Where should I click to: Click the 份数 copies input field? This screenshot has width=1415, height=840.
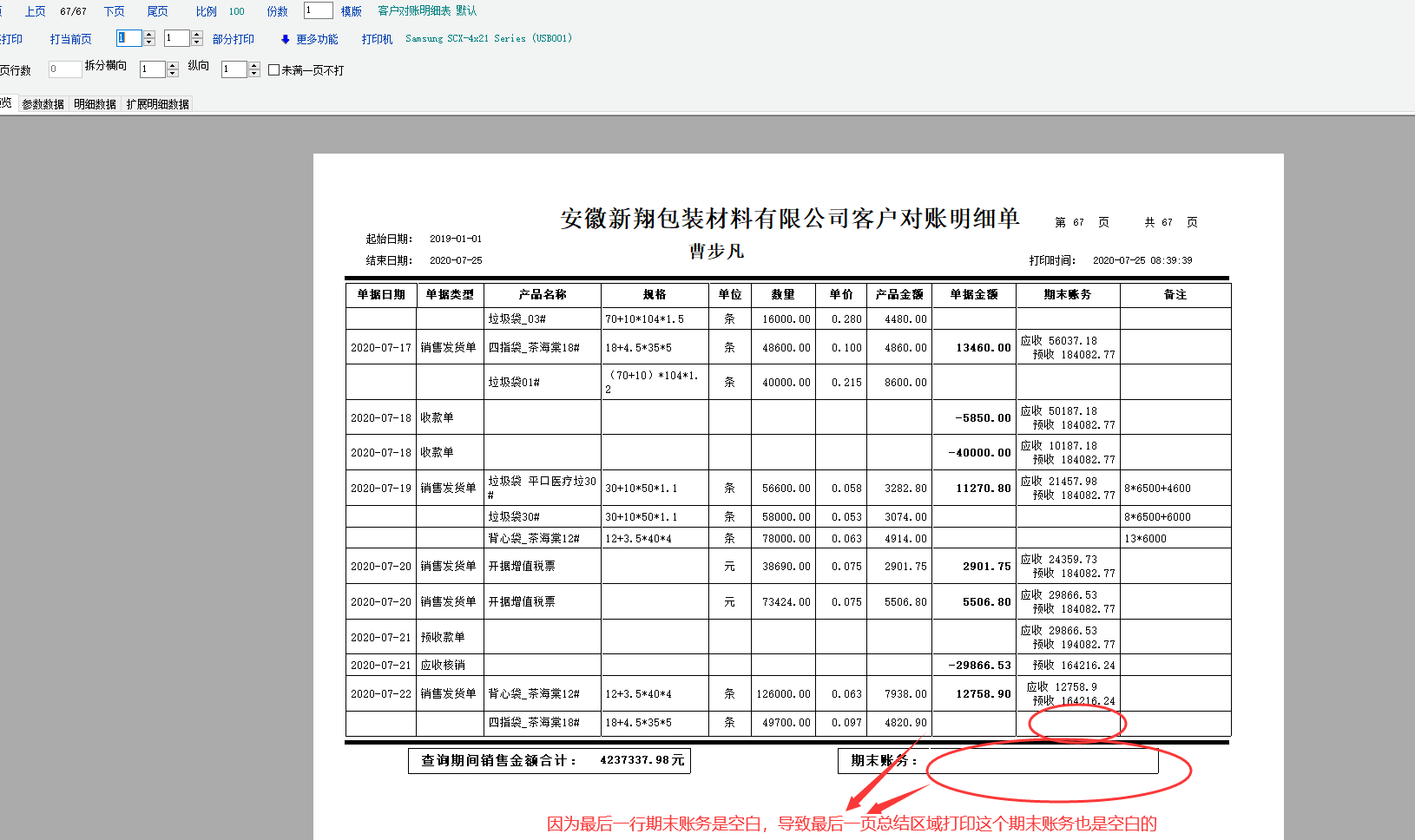click(x=318, y=10)
